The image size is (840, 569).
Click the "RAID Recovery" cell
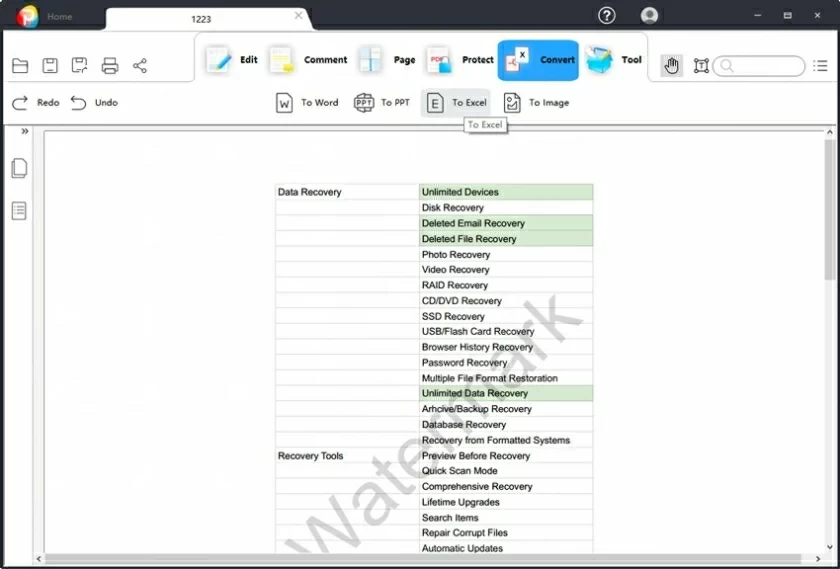(x=506, y=285)
